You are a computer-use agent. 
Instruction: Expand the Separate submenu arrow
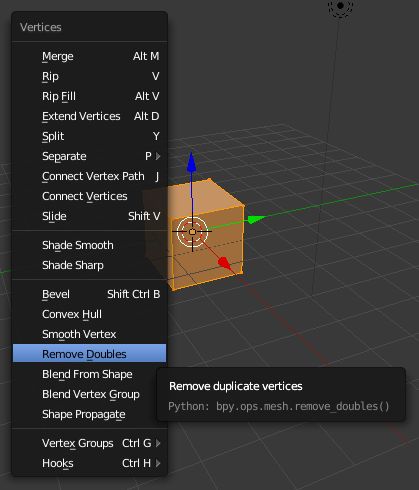[158, 156]
